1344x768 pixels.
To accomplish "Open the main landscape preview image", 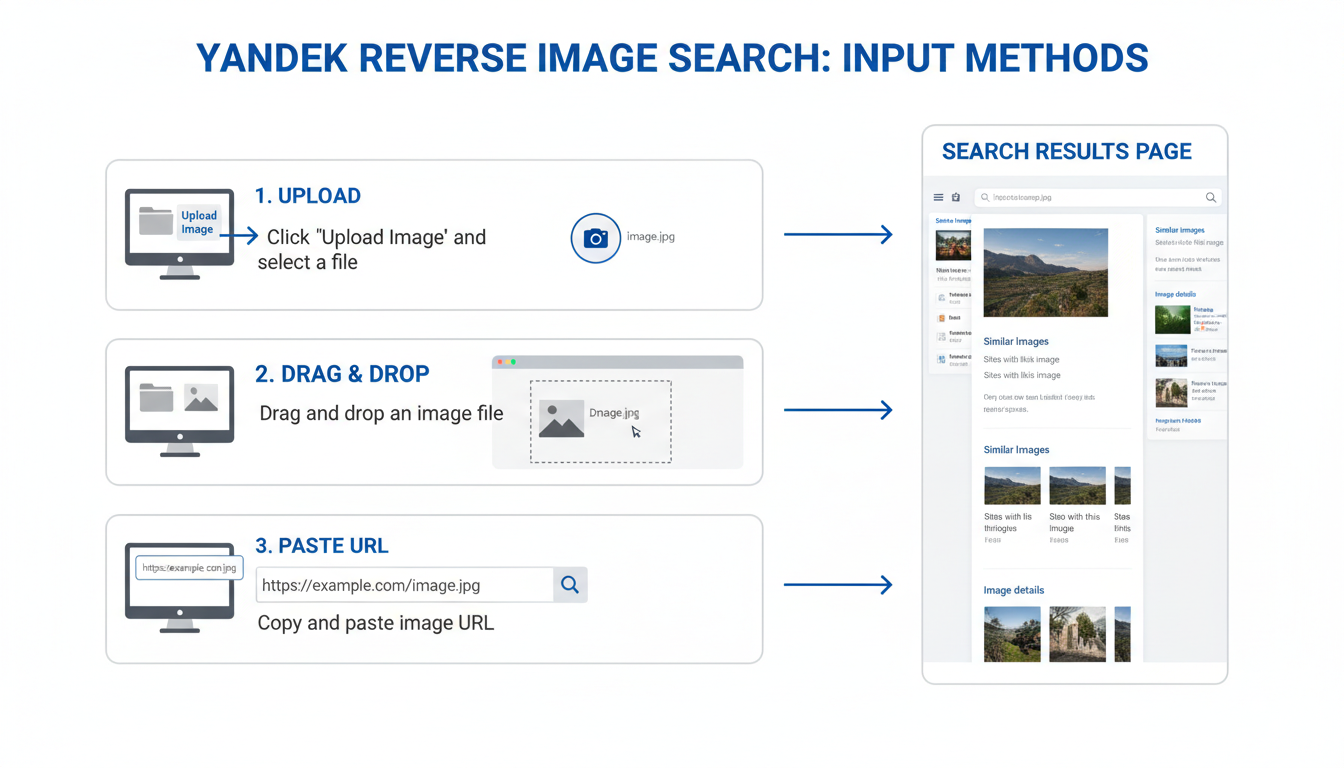I will (x=1046, y=272).
